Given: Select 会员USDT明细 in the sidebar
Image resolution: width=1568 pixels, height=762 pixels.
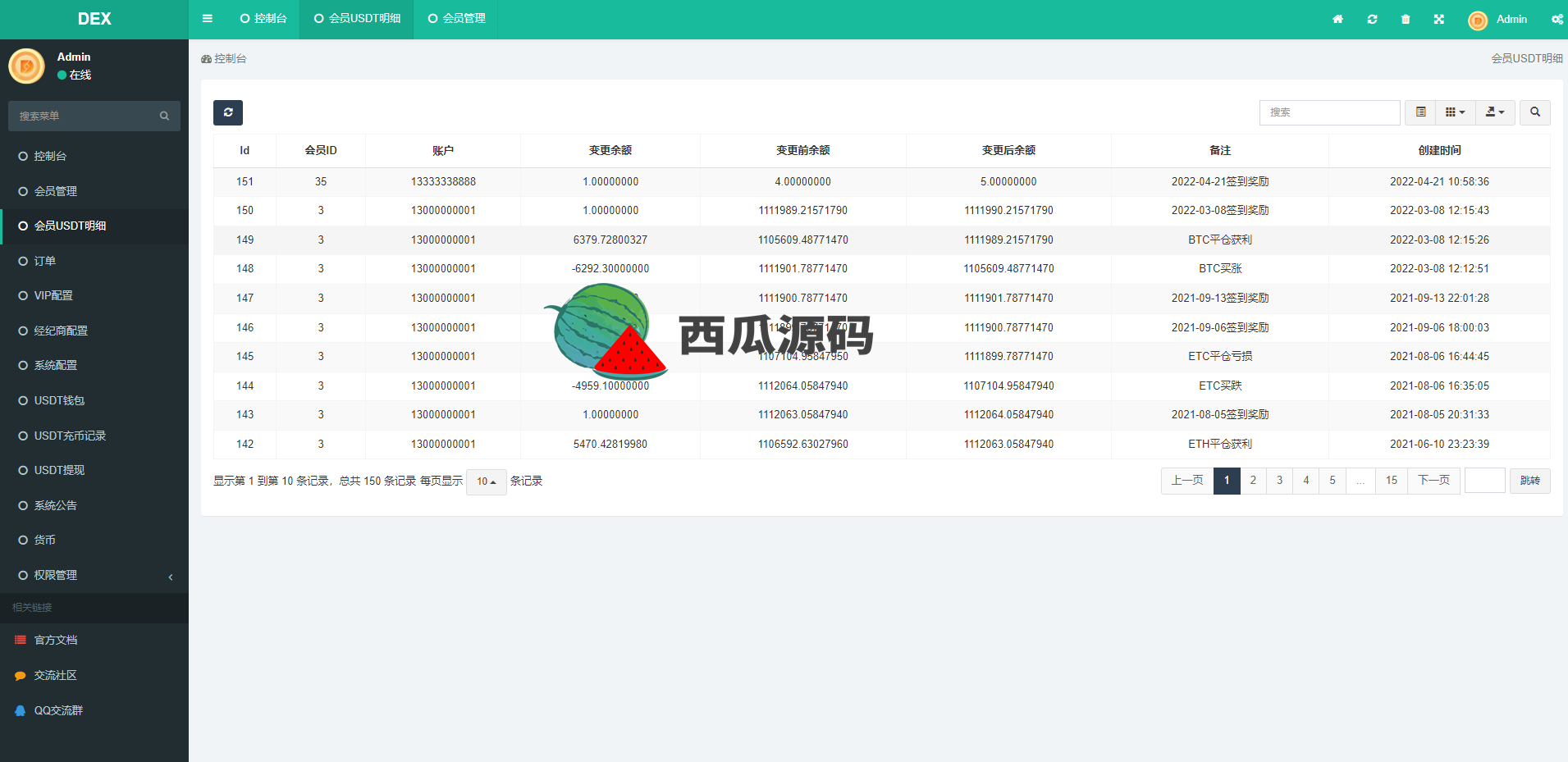Looking at the screenshot, I should [x=94, y=226].
